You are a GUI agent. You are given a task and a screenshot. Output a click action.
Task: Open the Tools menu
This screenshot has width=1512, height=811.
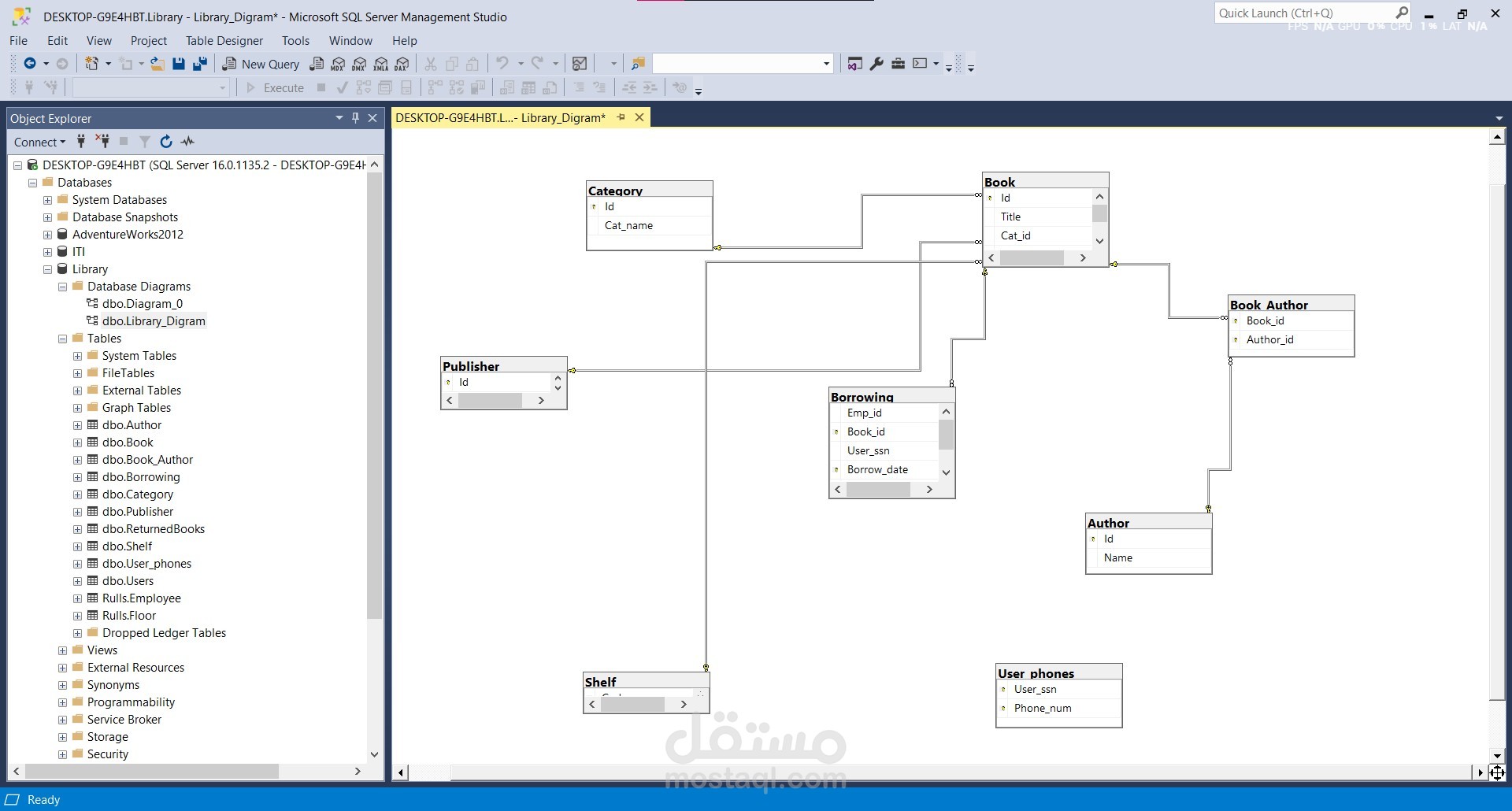pyautogui.click(x=296, y=40)
